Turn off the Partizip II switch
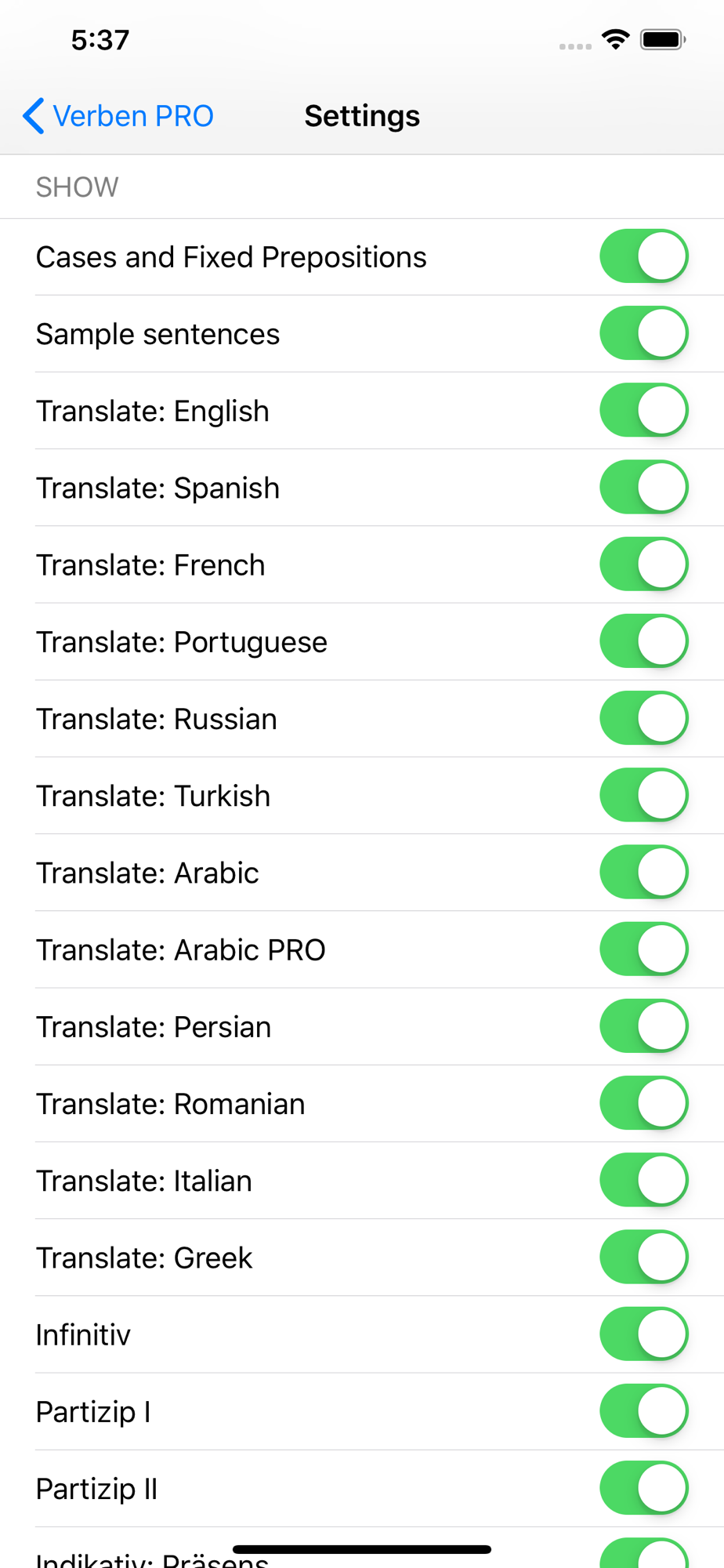Image resolution: width=724 pixels, height=1568 pixels. point(644,1487)
